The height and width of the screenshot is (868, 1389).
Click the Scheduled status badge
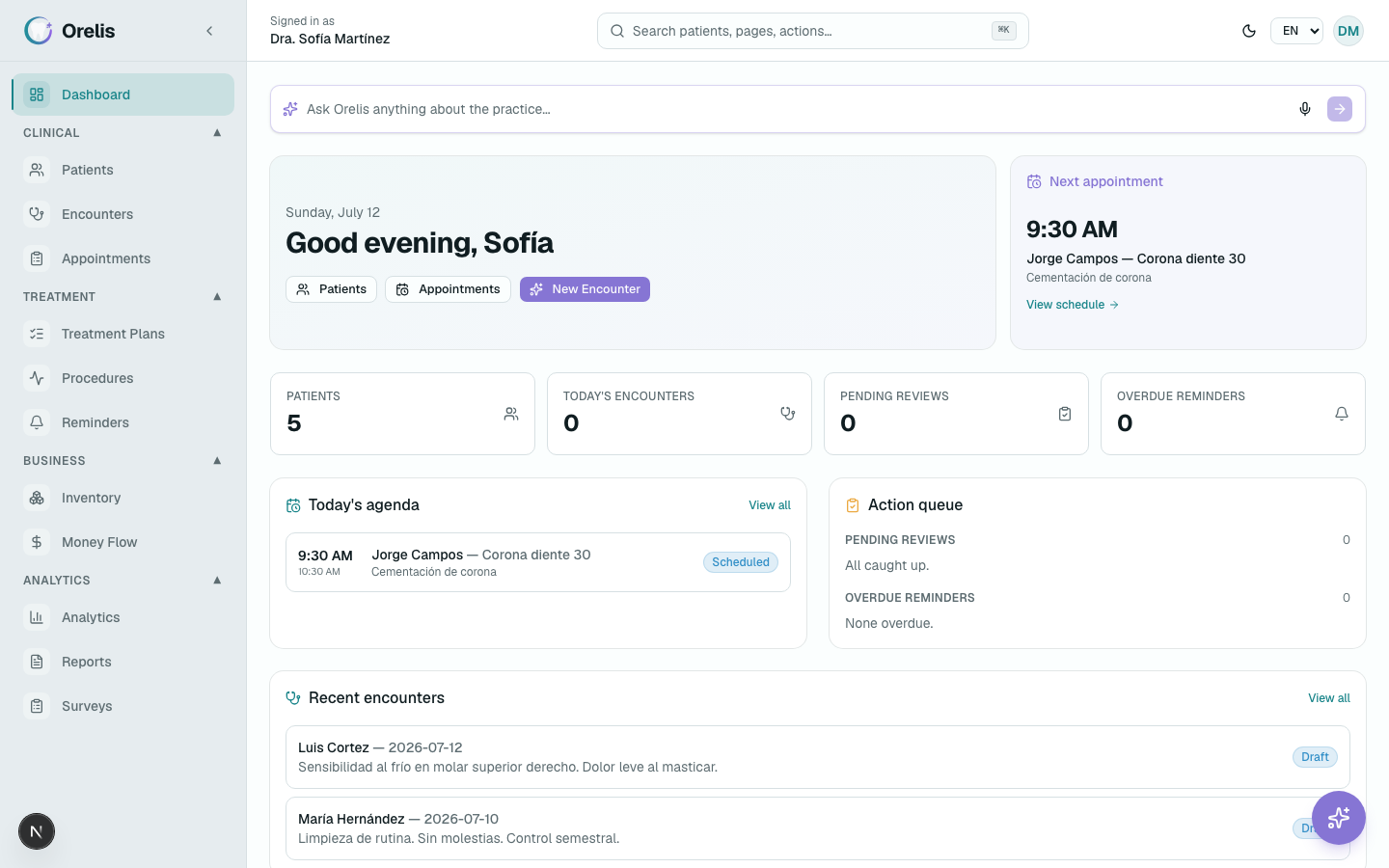click(x=741, y=562)
